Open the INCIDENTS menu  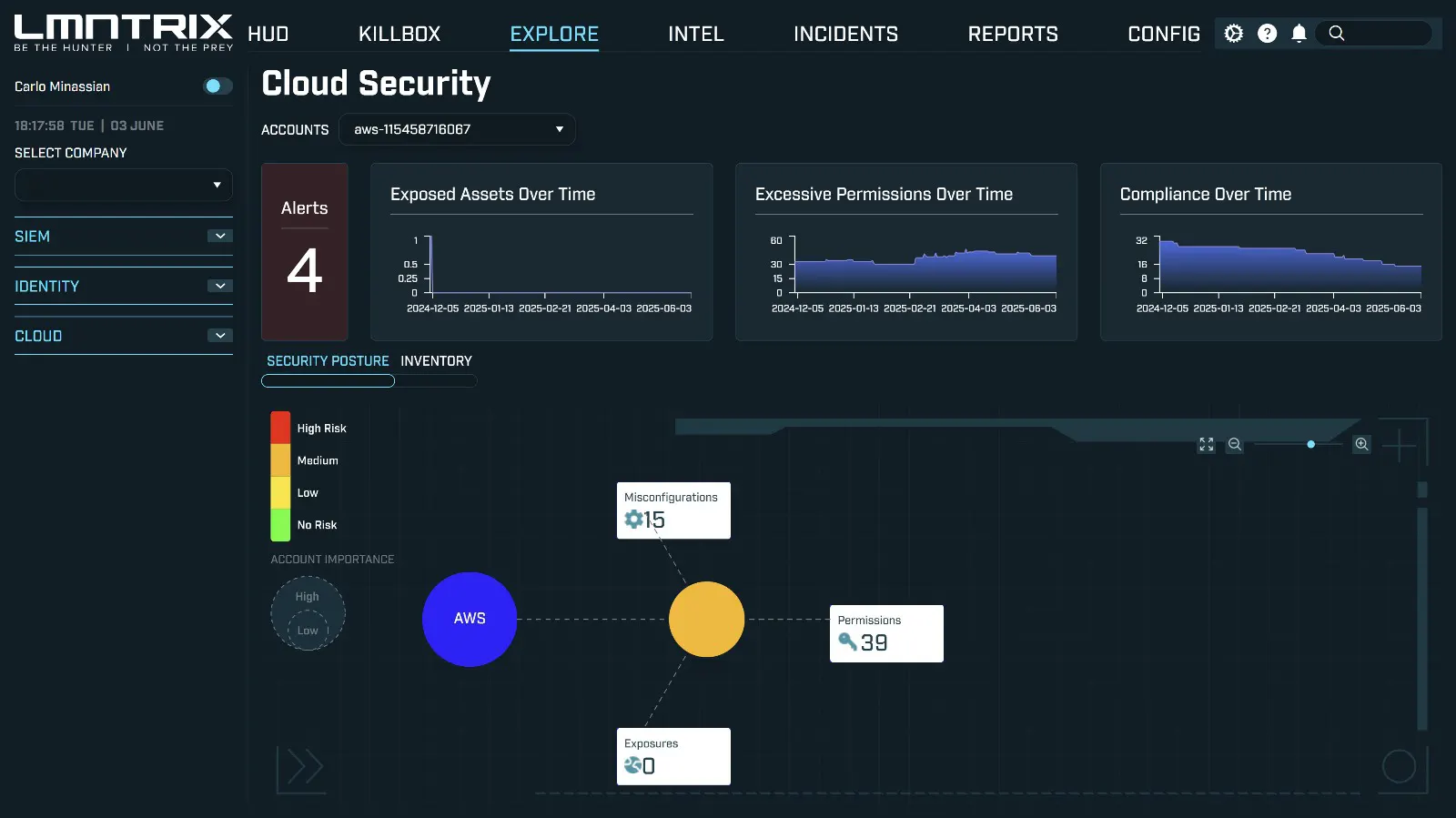point(845,34)
